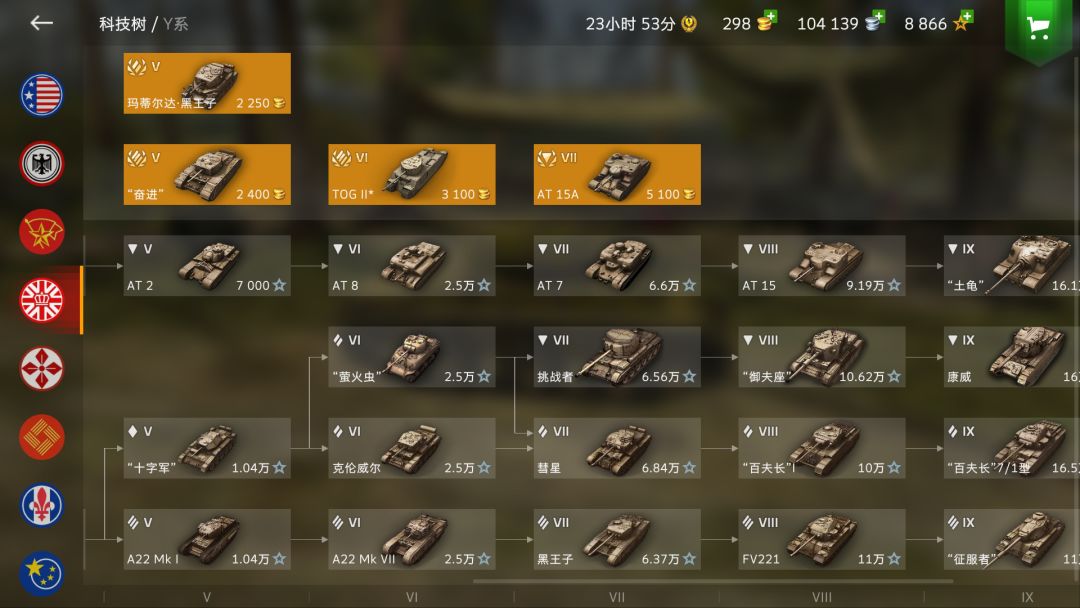Open the premium TOG II* tank card
Image resolution: width=1080 pixels, height=608 pixels.
click(412, 174)
